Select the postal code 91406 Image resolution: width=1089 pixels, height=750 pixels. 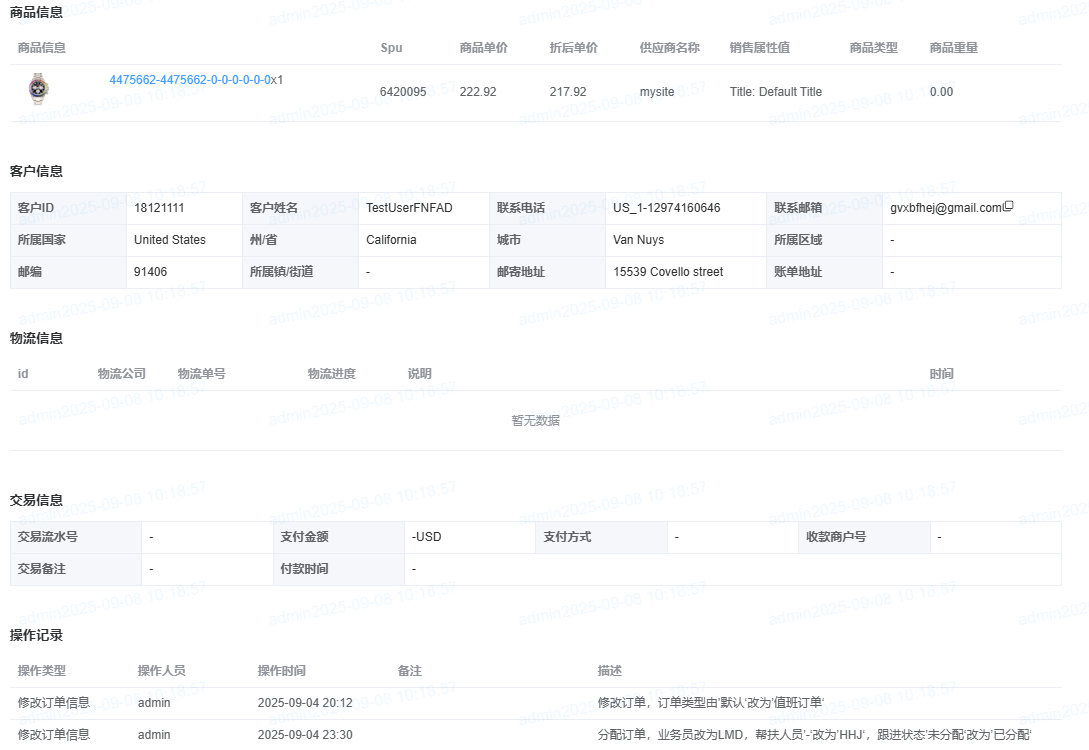pyautogui.click(x=151, y=272)
